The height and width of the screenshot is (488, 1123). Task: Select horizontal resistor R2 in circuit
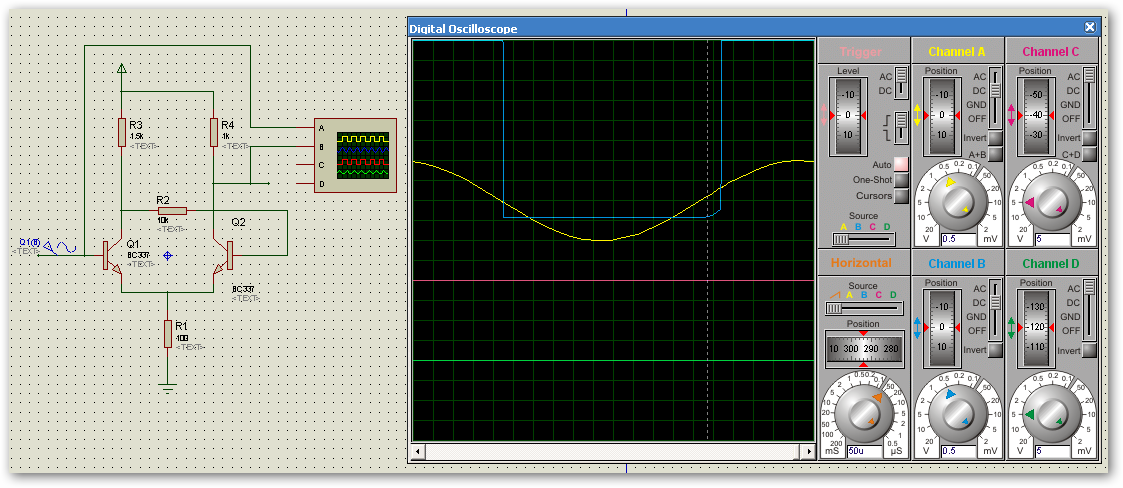pos(171,211)
